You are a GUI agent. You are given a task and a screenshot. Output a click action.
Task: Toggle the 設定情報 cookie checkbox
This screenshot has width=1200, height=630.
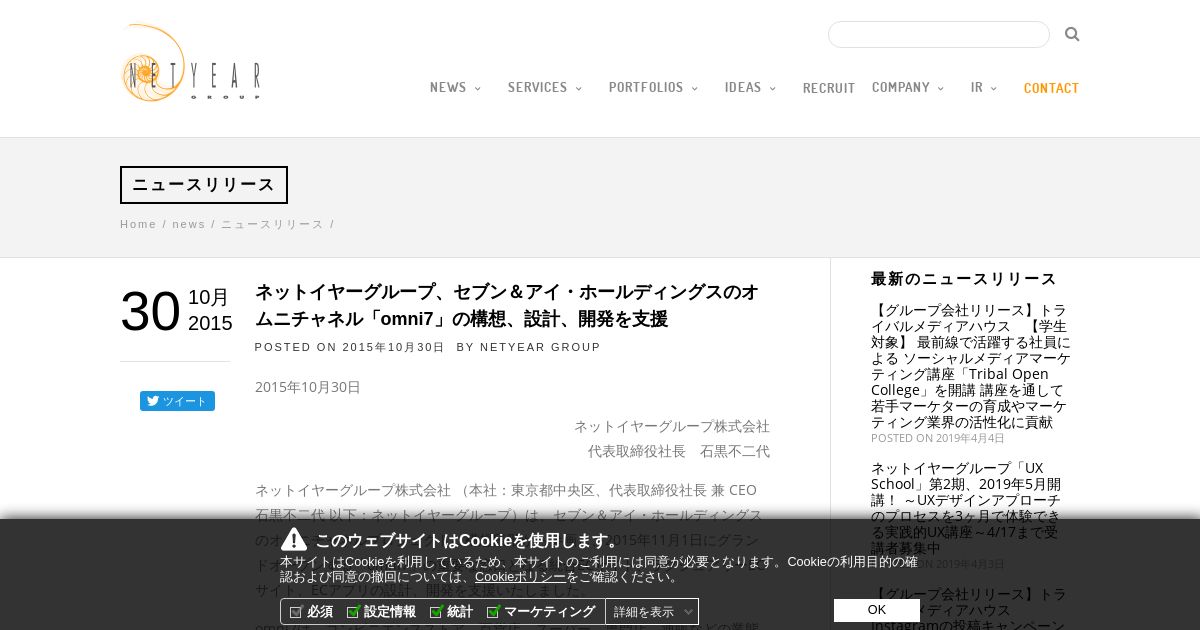point(353,612)
